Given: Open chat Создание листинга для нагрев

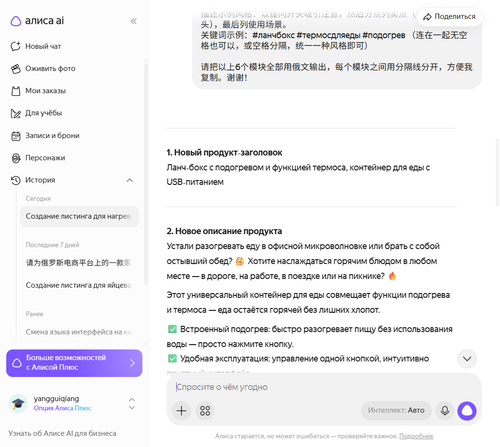Looking at the screenshot, I should coord(79,216).
